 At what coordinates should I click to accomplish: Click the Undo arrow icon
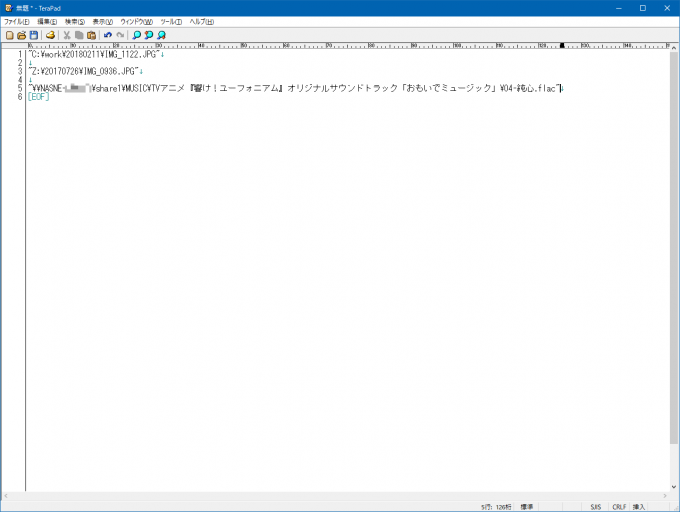108,35
